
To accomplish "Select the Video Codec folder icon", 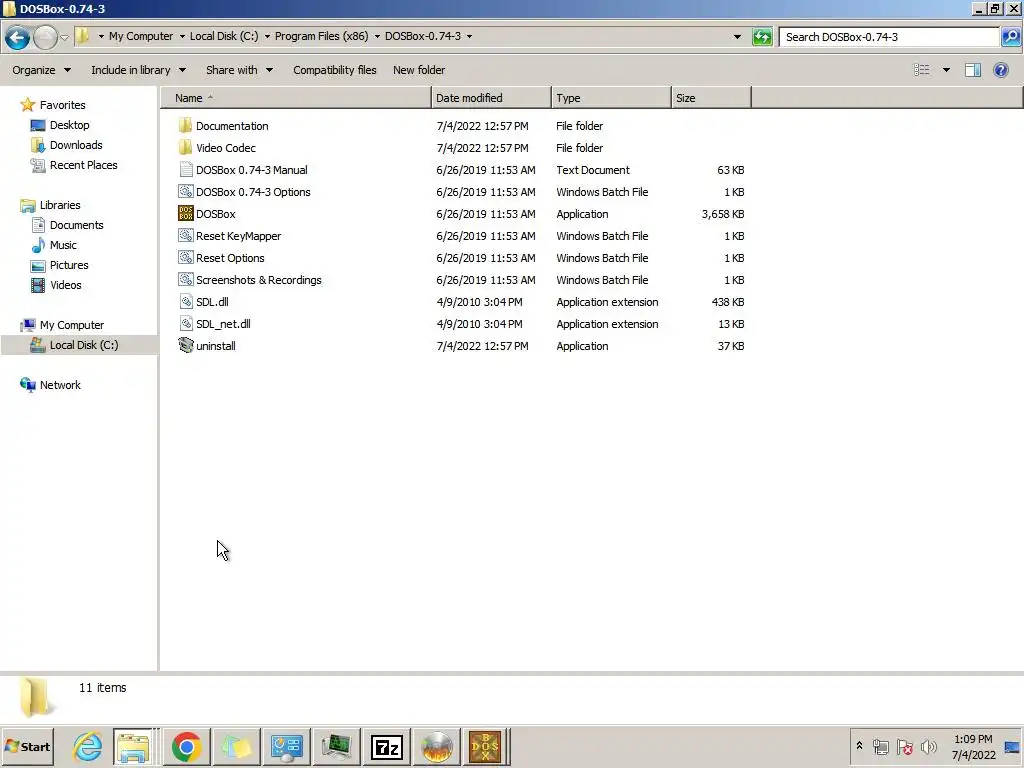I will [x=185, y=148].
